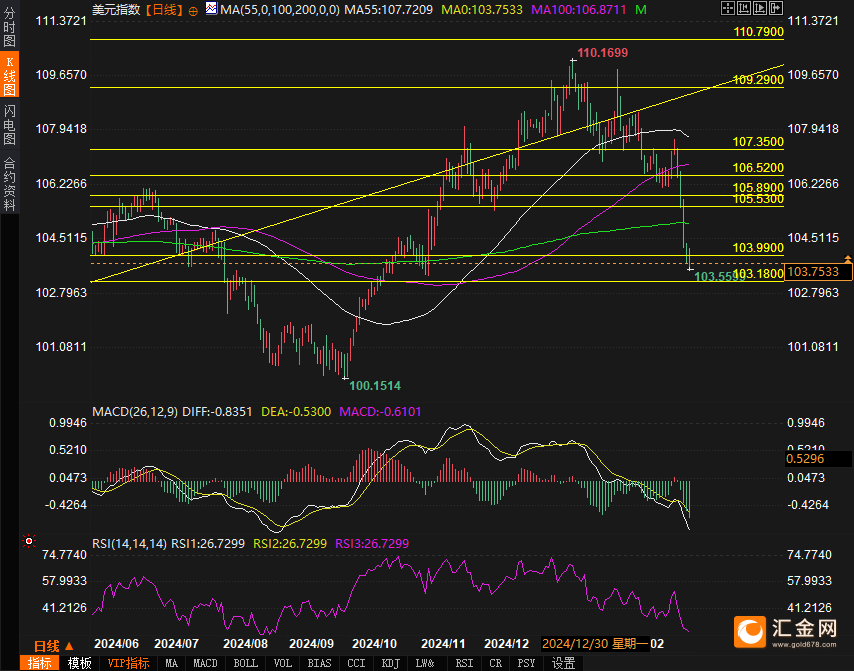Viewport: 854px width, 671px height.
Task: Click the 100.1514 low price label
Action: [375, 386]
